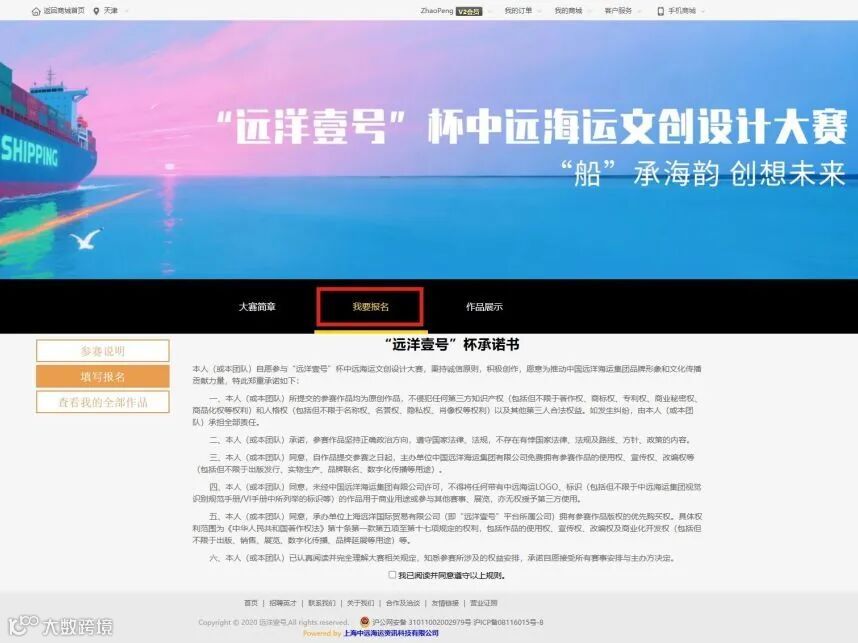Click the location pin icon next to 天津
This screenshot has width=858, height=643.
[x=96, y=11]
